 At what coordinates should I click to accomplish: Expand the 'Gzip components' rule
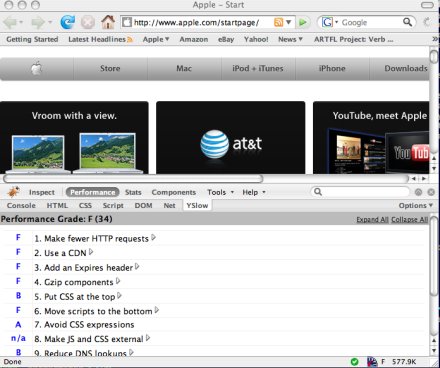point(118,281)
